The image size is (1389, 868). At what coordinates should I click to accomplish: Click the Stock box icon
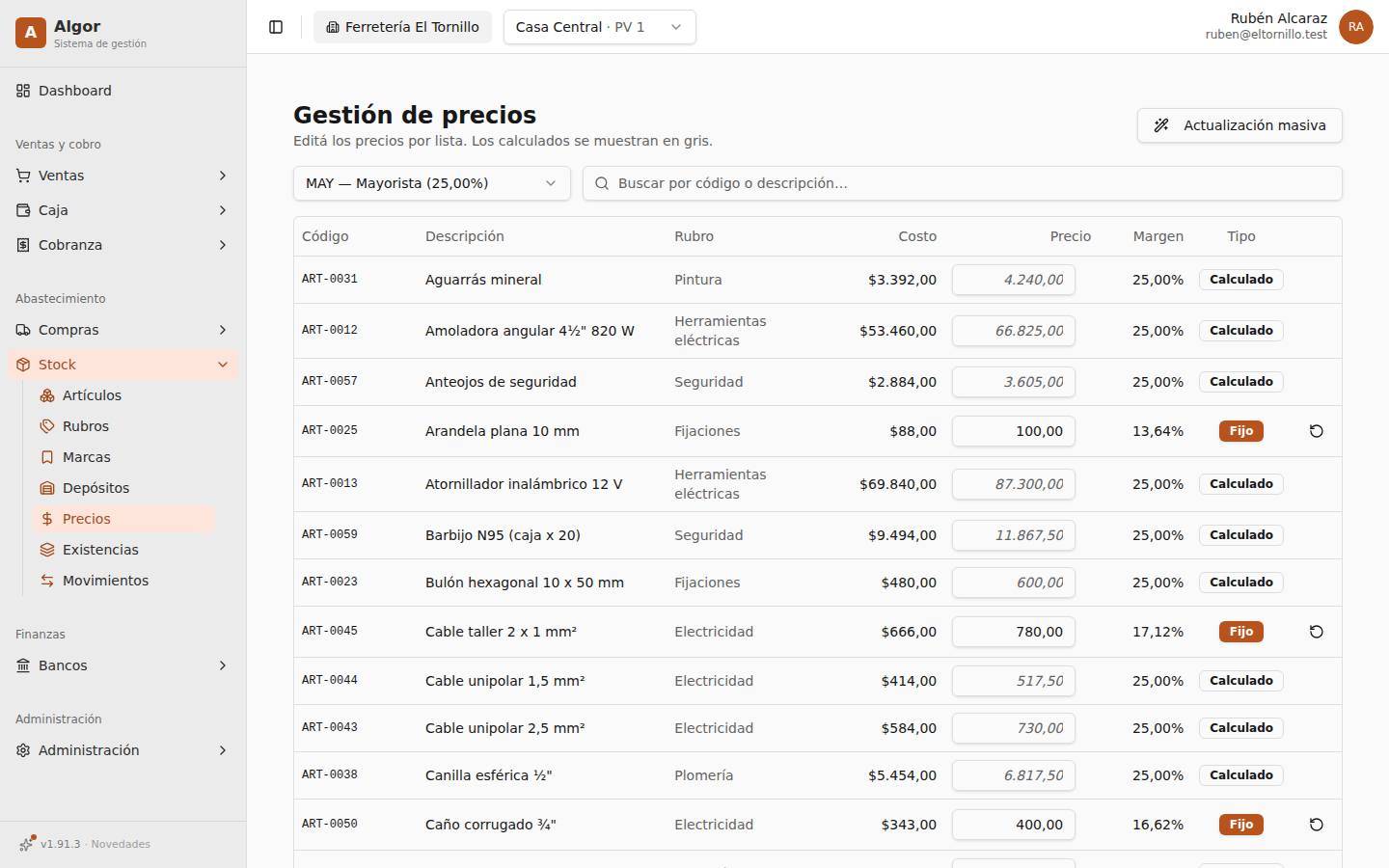[23, 365]
